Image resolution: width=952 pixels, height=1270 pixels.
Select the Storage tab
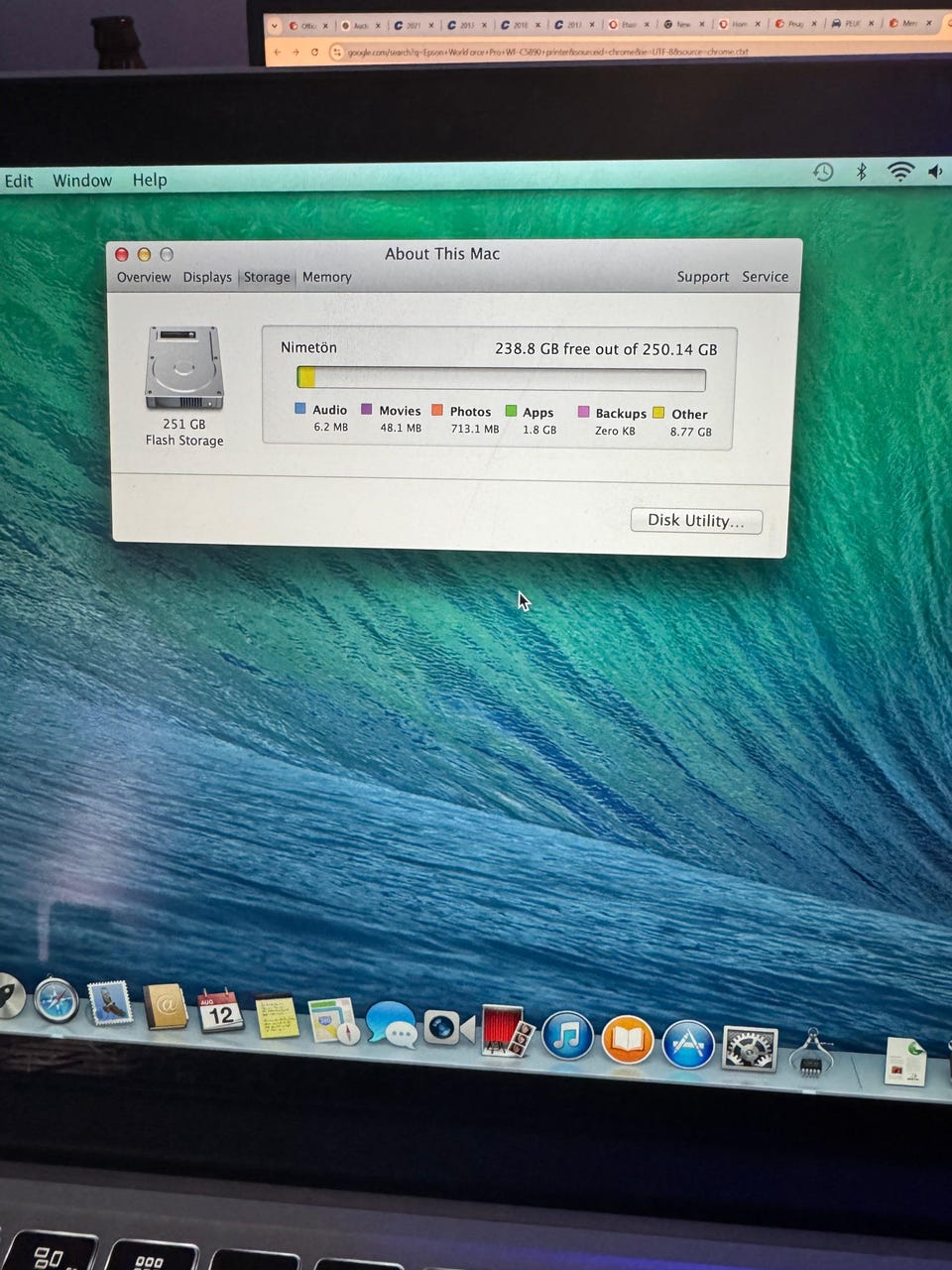click(267, 277)
